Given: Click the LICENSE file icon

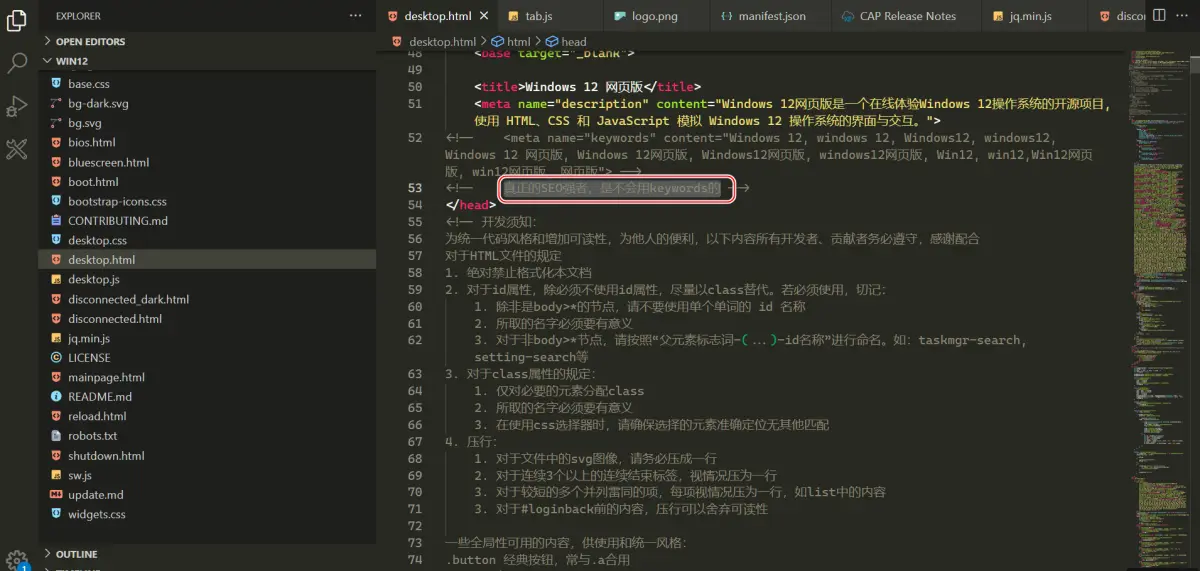Looking at the screenshot, I should pyautogui.click(x=56, y=358).
